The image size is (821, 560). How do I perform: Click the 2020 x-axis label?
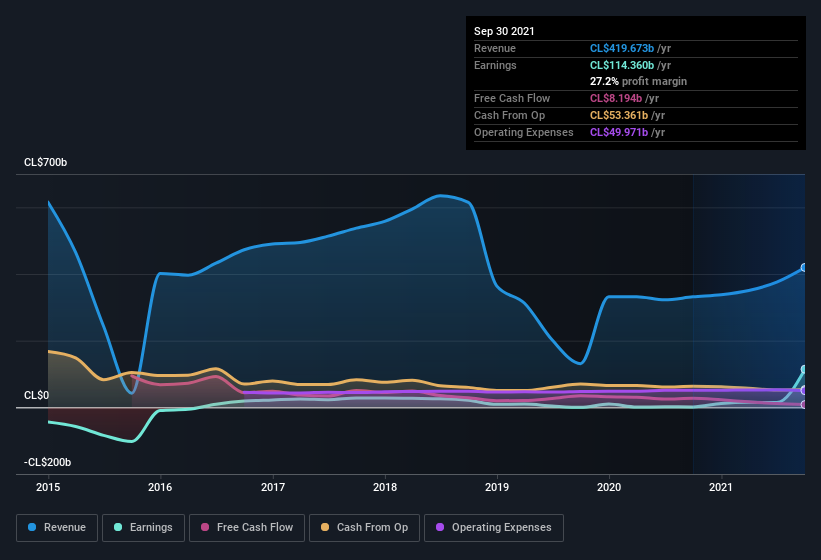click(609, 487)
